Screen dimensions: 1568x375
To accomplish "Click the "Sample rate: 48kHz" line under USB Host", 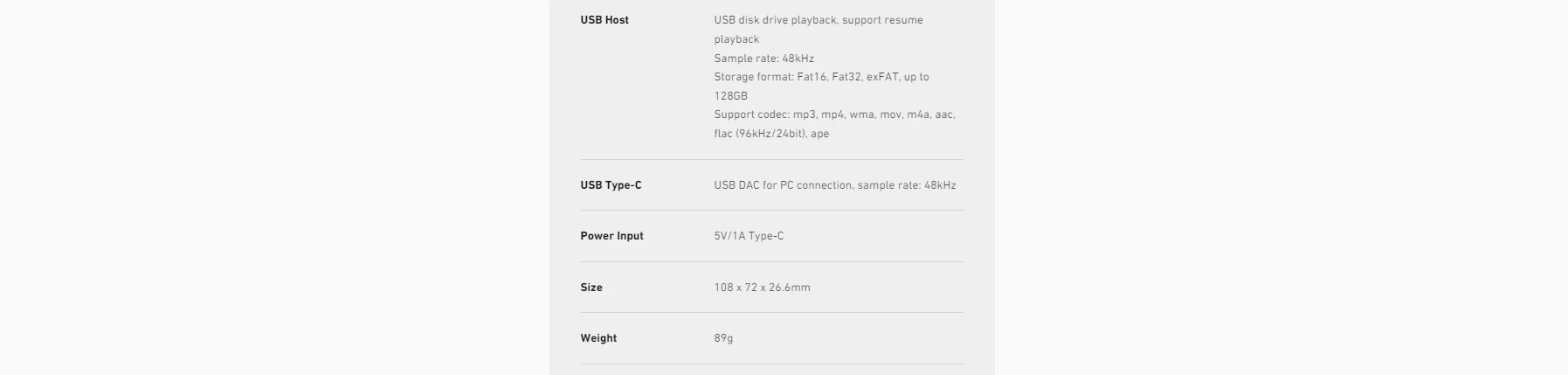I will coord(763,59).
